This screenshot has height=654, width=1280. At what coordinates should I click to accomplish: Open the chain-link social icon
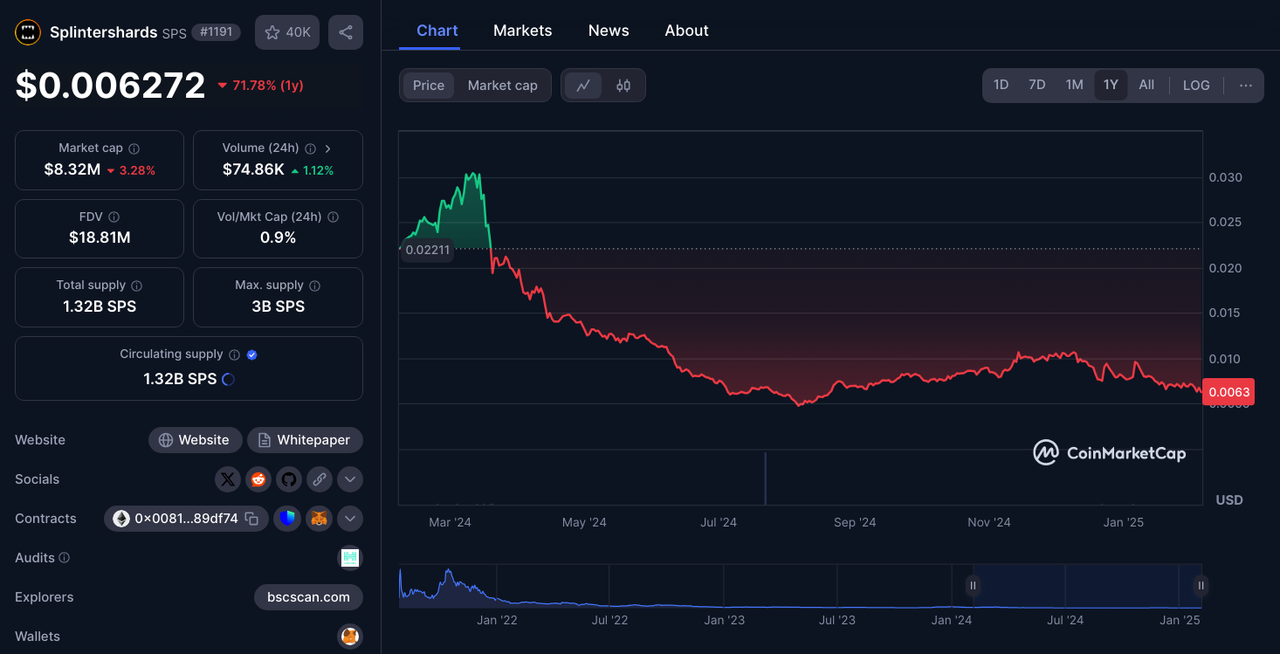coord(319,479)
